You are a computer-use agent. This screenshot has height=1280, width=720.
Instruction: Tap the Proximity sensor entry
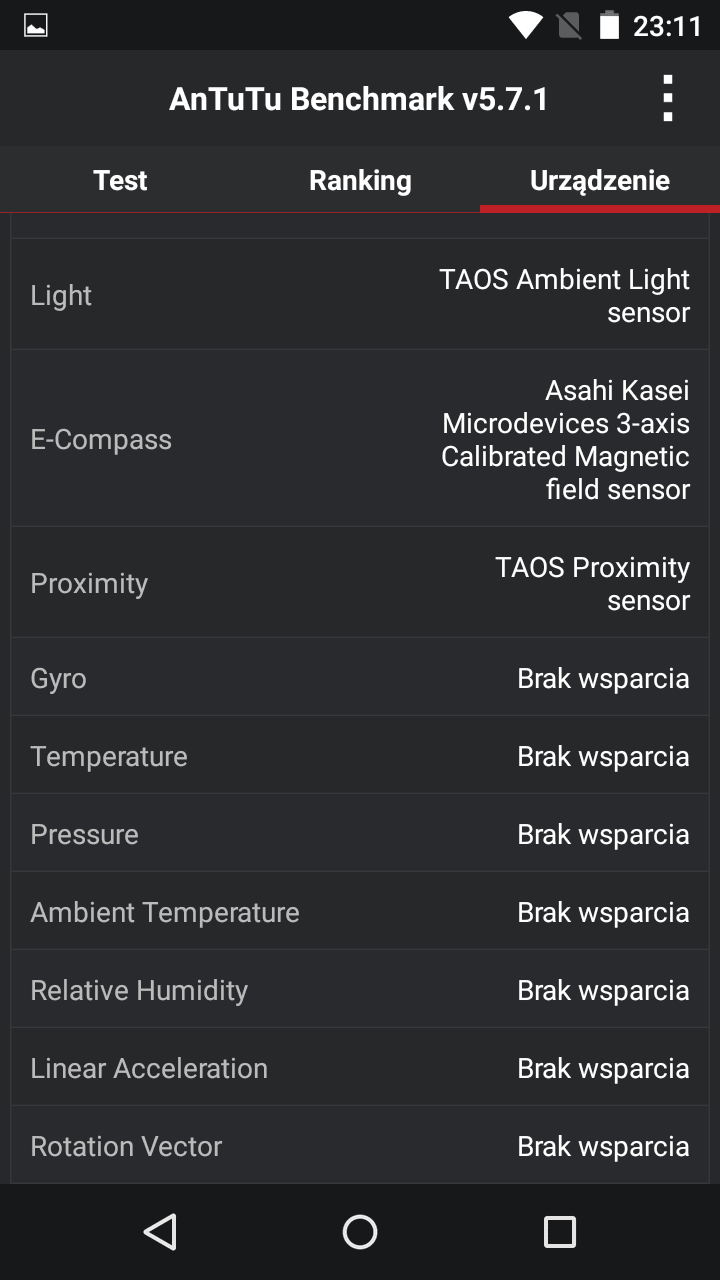tap(360, 583)
